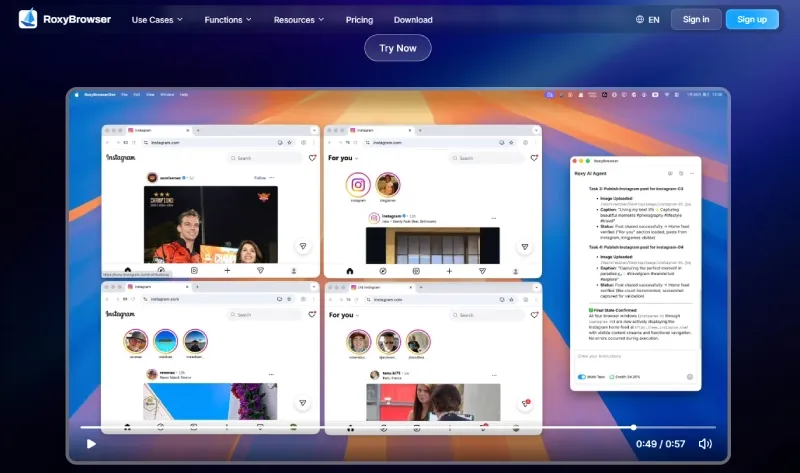Click the Wi-Fi icon in the macOS menu bar
Image resolution: width=800 pixels, height=473 pixels.
[x=667, y=94]
